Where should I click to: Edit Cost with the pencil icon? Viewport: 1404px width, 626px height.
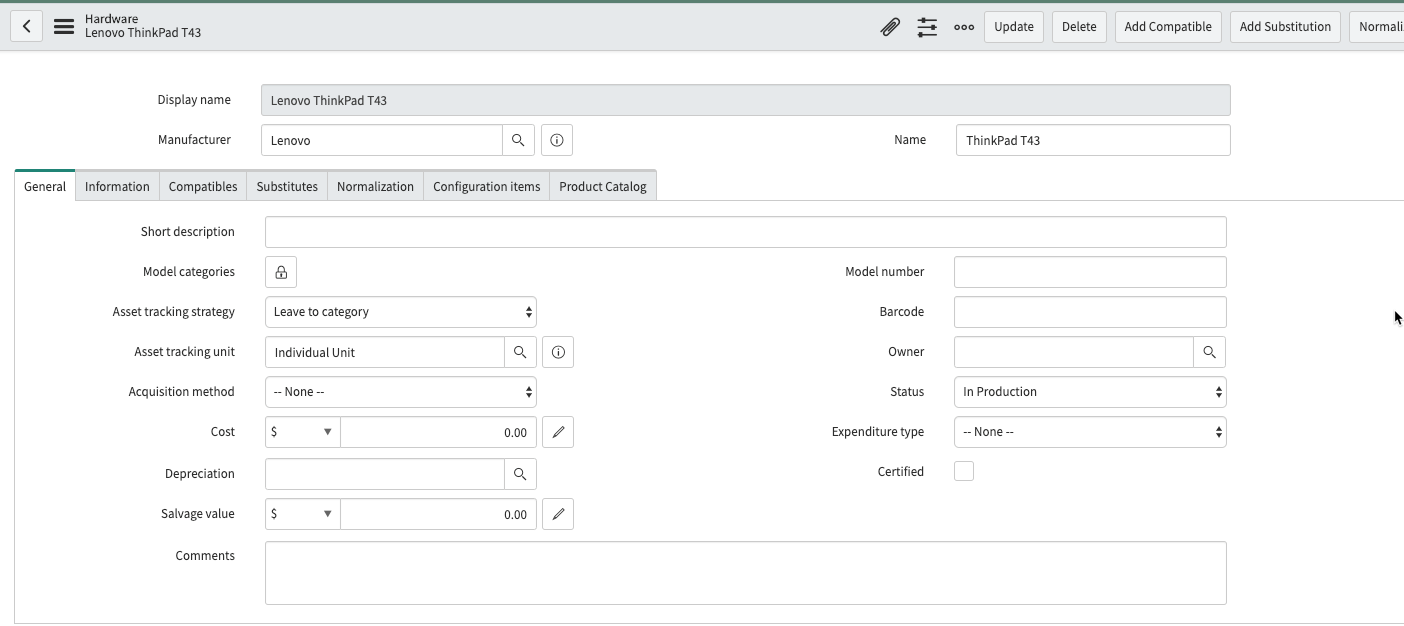pos(558,432)
